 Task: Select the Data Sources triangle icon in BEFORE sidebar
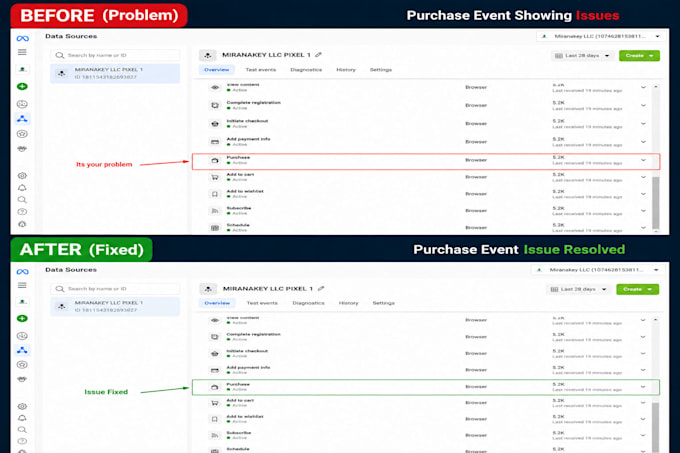(x=22, y=118)
